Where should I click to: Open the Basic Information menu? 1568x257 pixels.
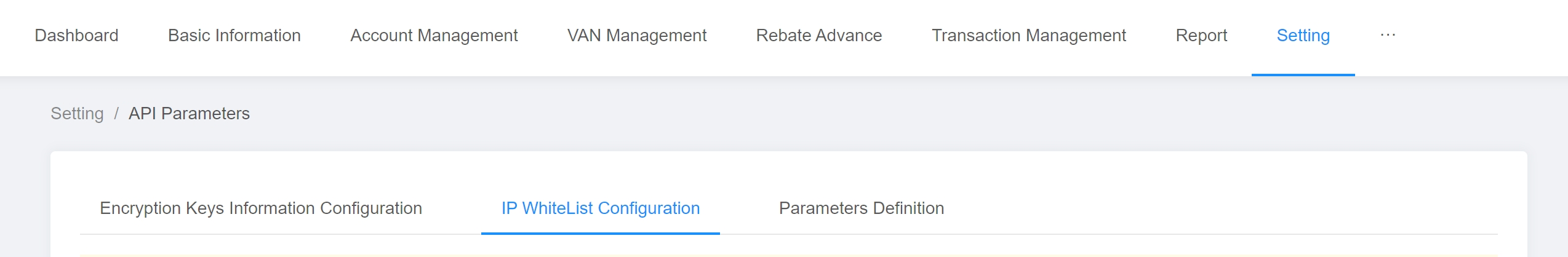234,35
